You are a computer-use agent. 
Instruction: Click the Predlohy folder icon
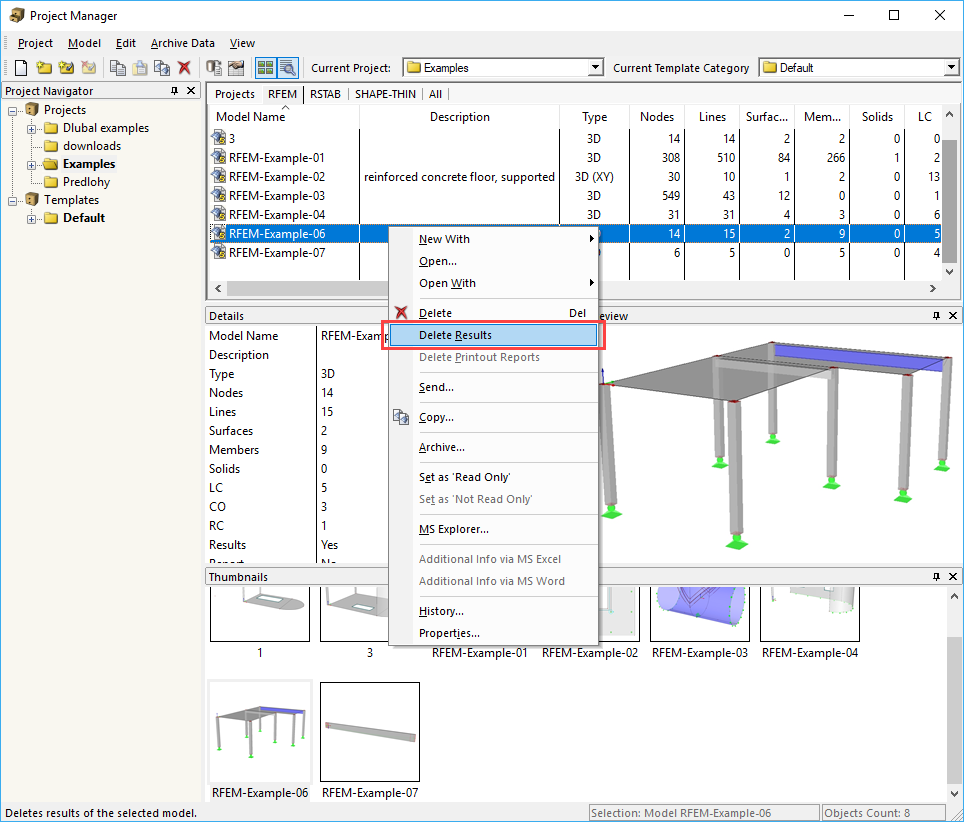click(52, 182)
